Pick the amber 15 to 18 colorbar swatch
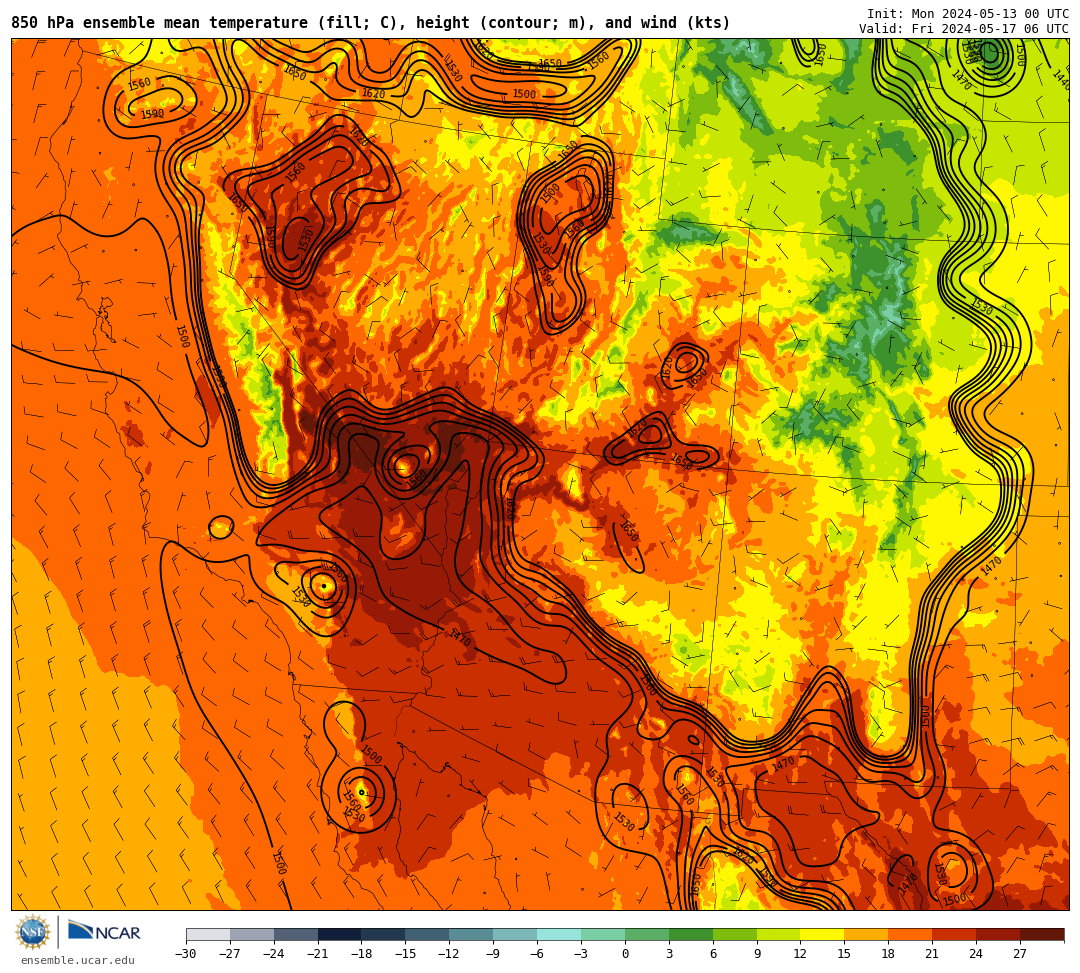 866,934
